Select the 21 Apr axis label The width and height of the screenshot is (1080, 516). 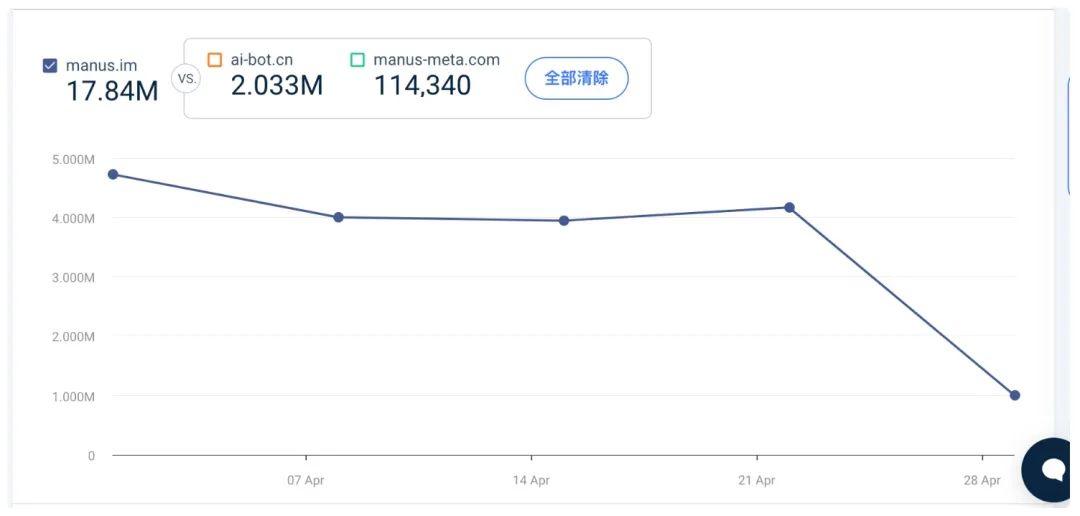(x=757, y=480)
